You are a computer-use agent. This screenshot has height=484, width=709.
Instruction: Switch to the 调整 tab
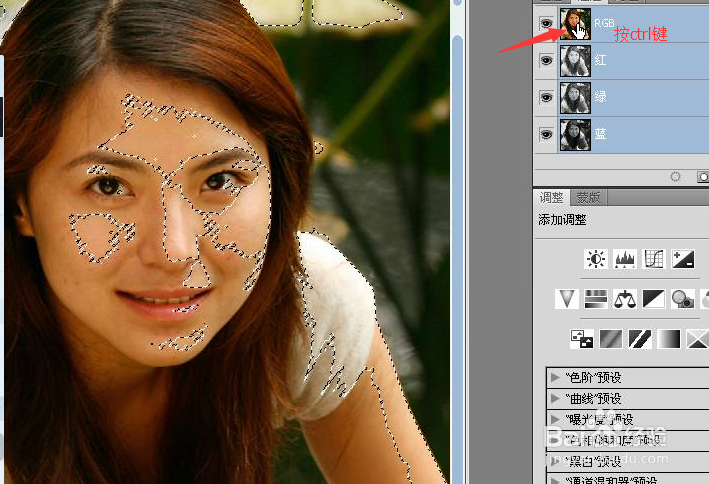[x=551, y=197]
